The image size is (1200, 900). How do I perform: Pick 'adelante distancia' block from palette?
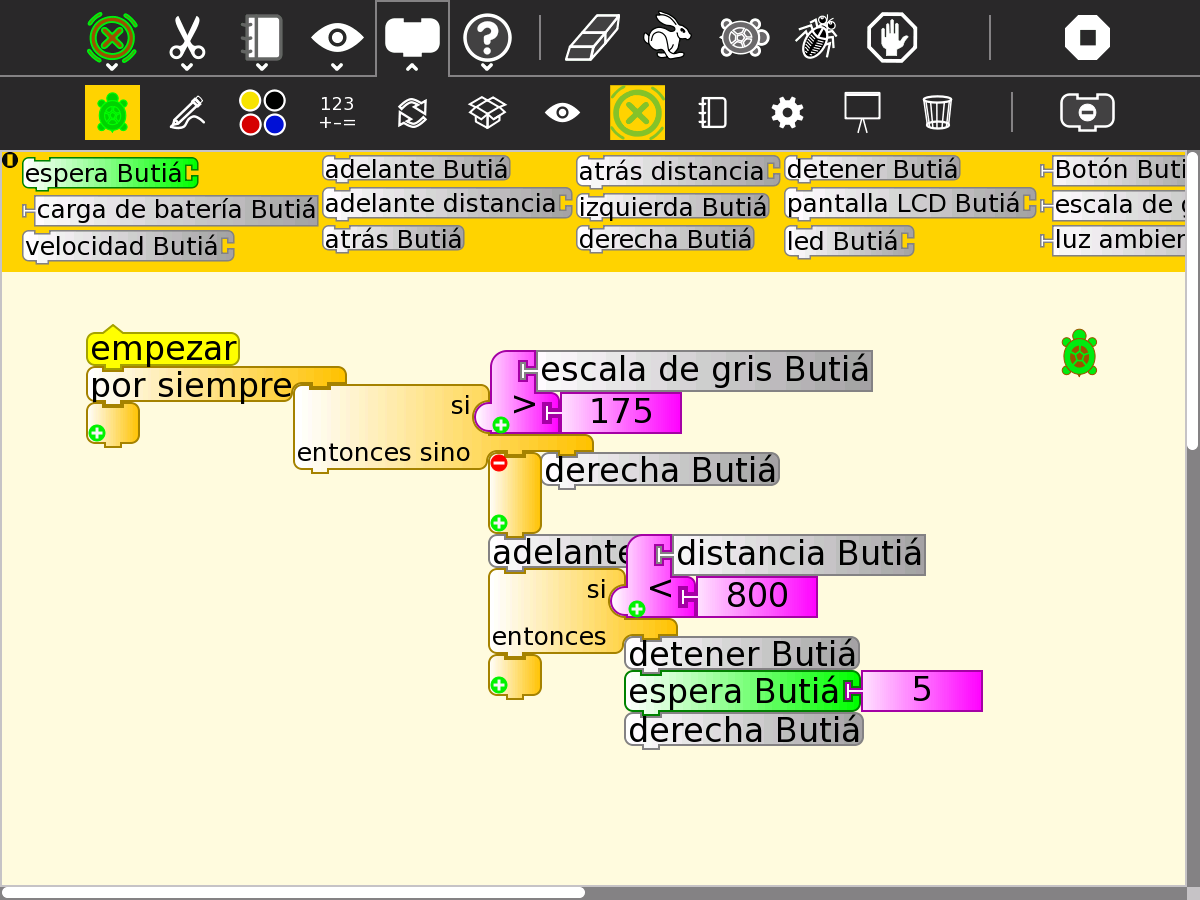click(x=447, y=204)
